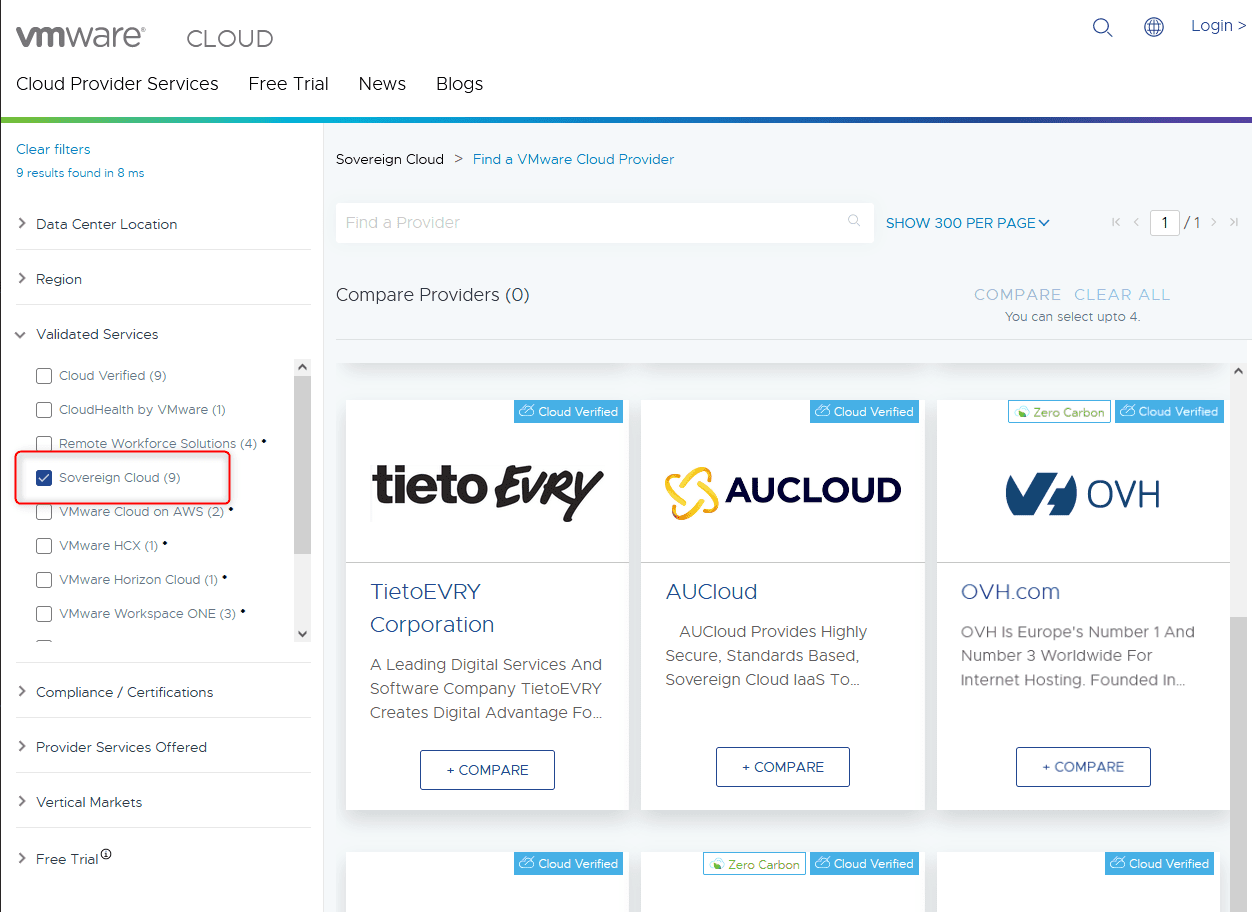Check CloudHealth by VMware filter
This screenshot has height=912, width=1252.
point(44,410)
